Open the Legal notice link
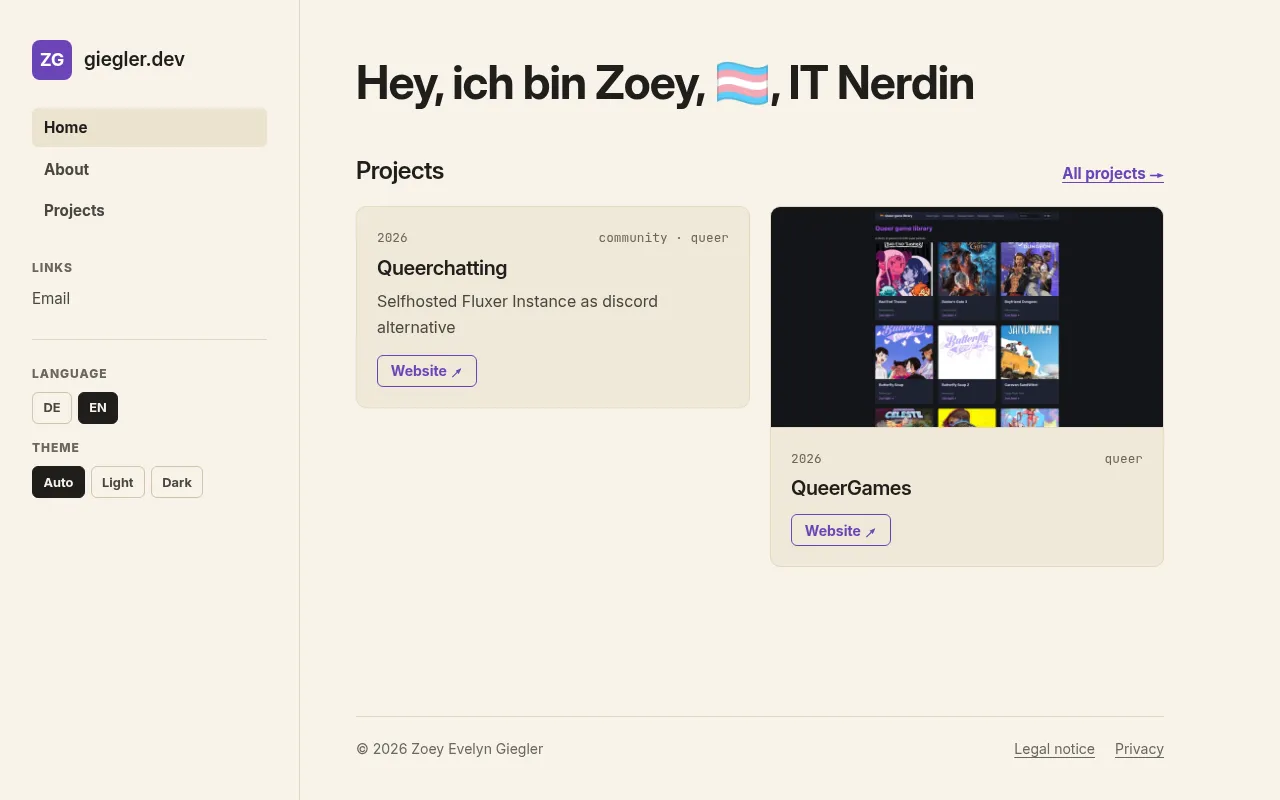This screenshot has height=800, width=1280. point(1054,749)
